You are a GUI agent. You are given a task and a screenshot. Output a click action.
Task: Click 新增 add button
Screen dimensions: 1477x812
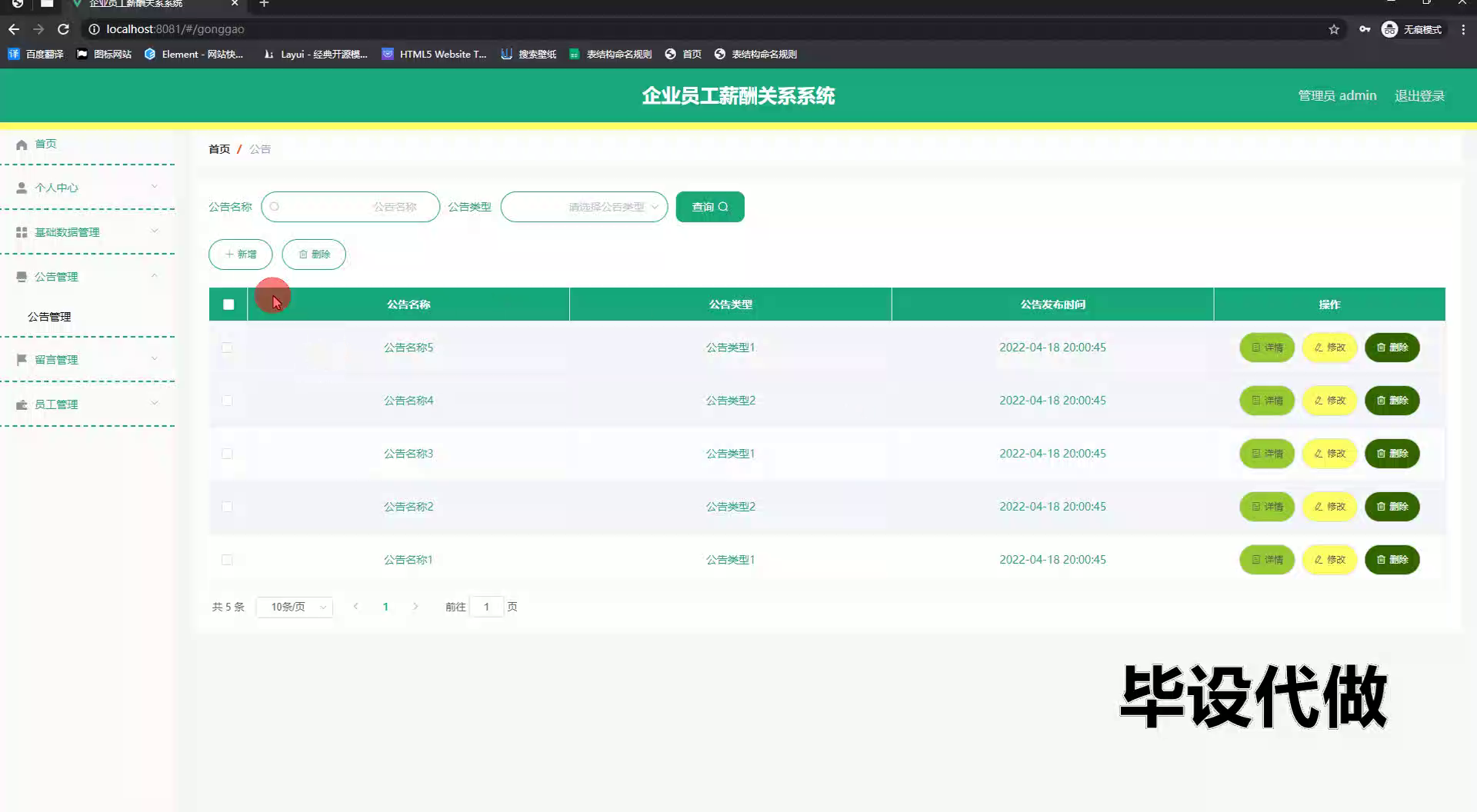pos(241,255)
